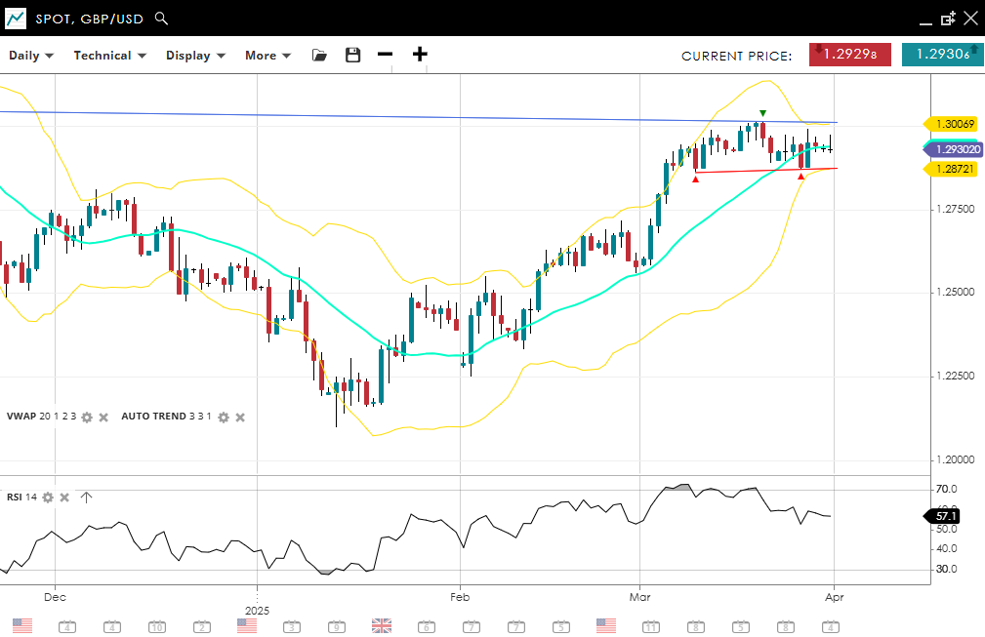Viewport: 985px width, 637px height.
Task: Expand the Daily timeframe dropdown
Action: (31, 56)
